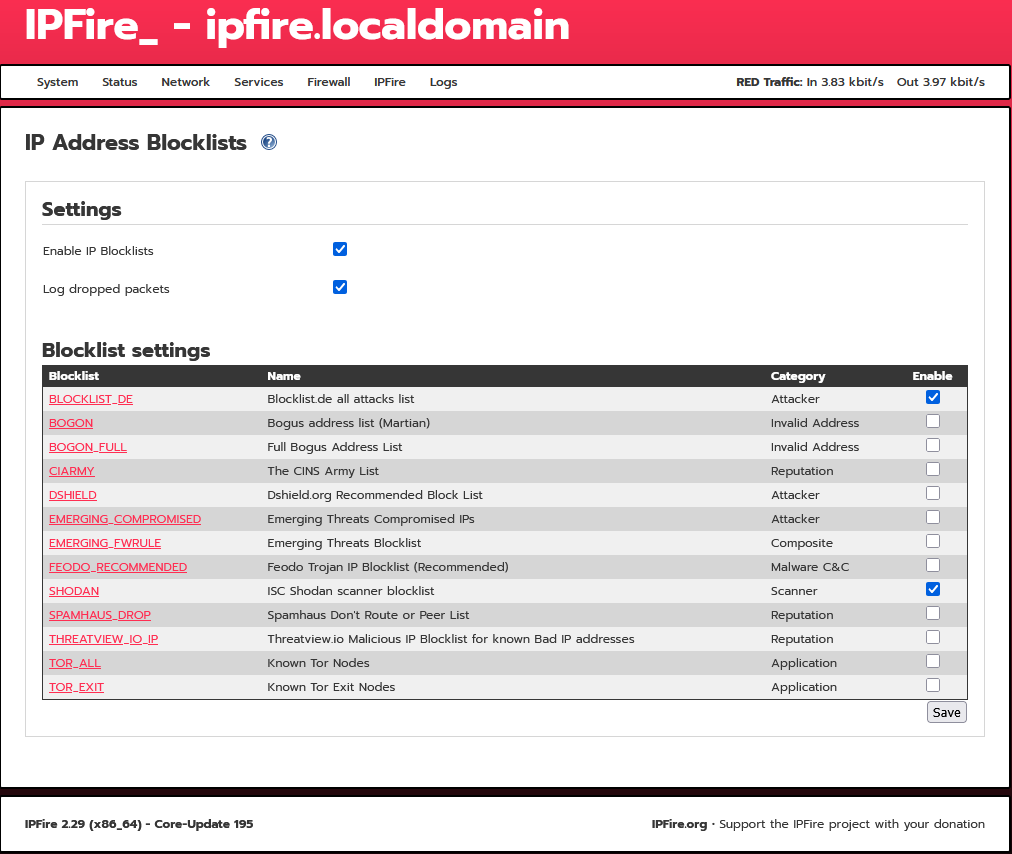Click the 'Blocklist.de all attacks list' name
Screen dimensions: 1012x854
pos(341,399)
